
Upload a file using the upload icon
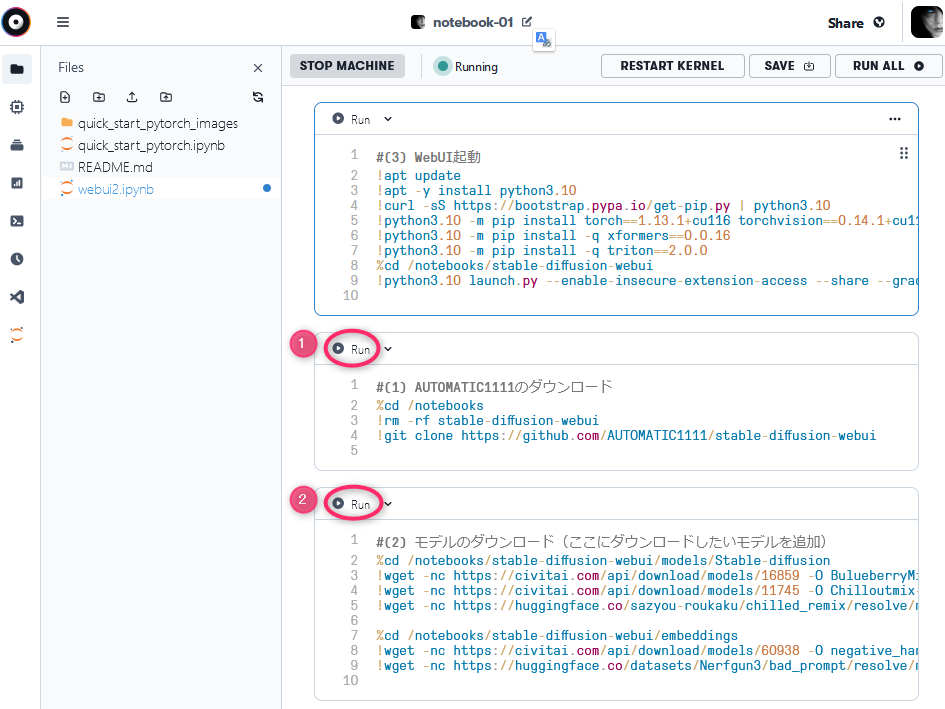click(131, 97)
